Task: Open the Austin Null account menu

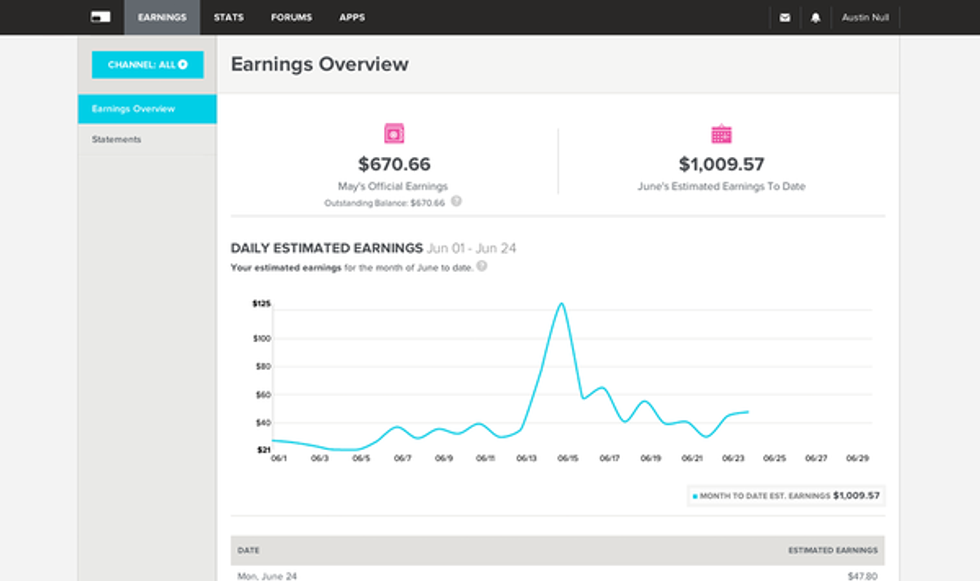Action: coord(861,18)
